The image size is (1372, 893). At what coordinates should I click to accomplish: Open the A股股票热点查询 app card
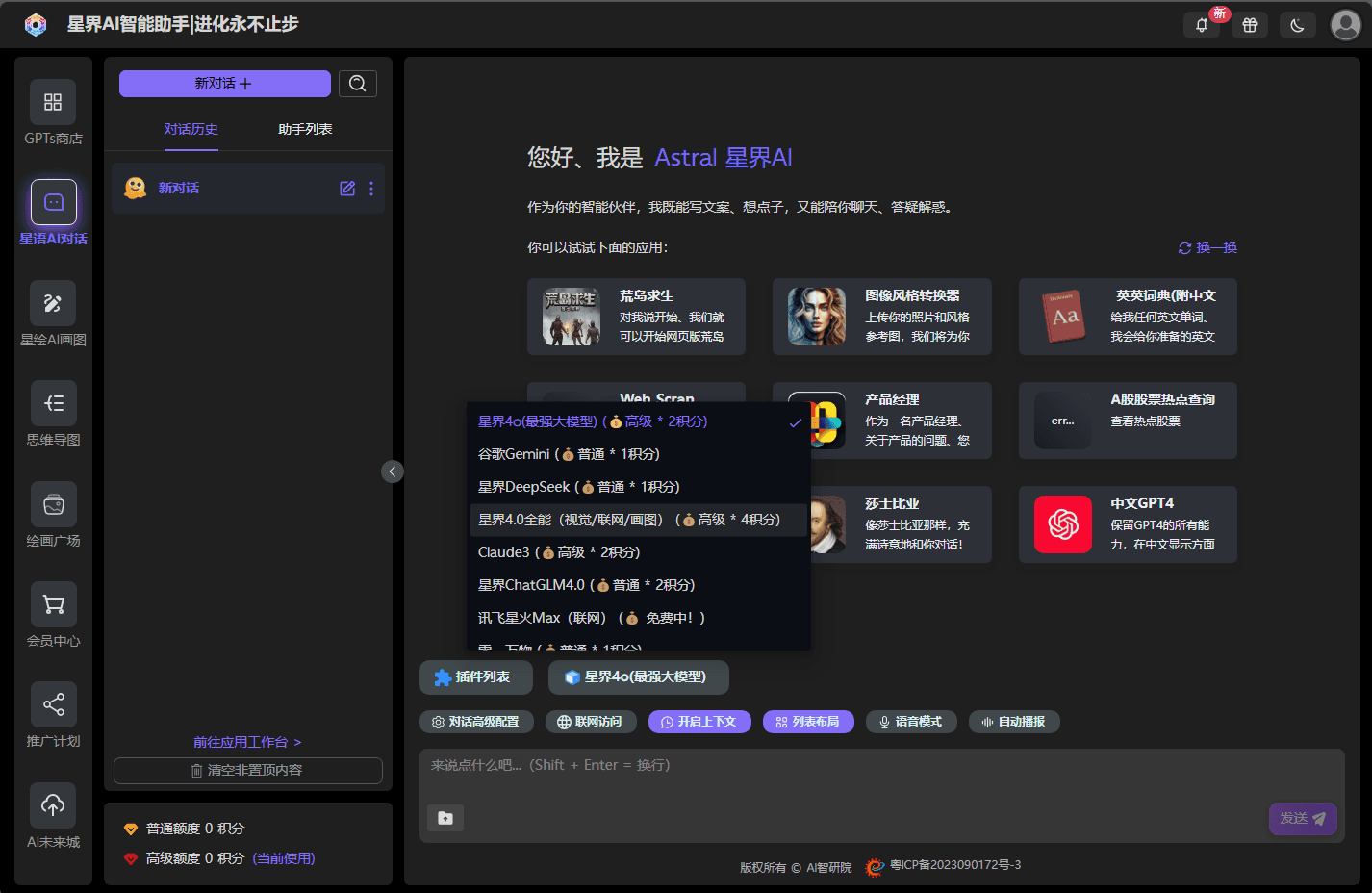coord(1128,421)
